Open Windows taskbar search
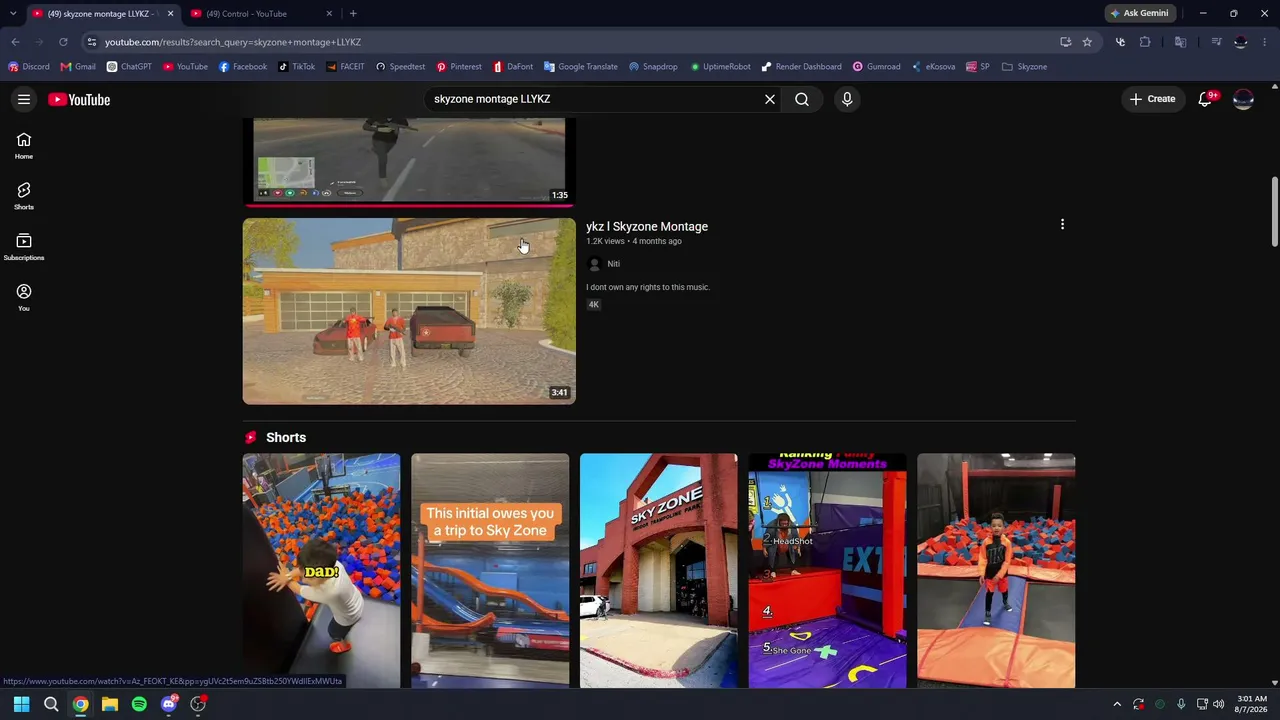This screenshot has width=1280, height=720. point(51,704)
